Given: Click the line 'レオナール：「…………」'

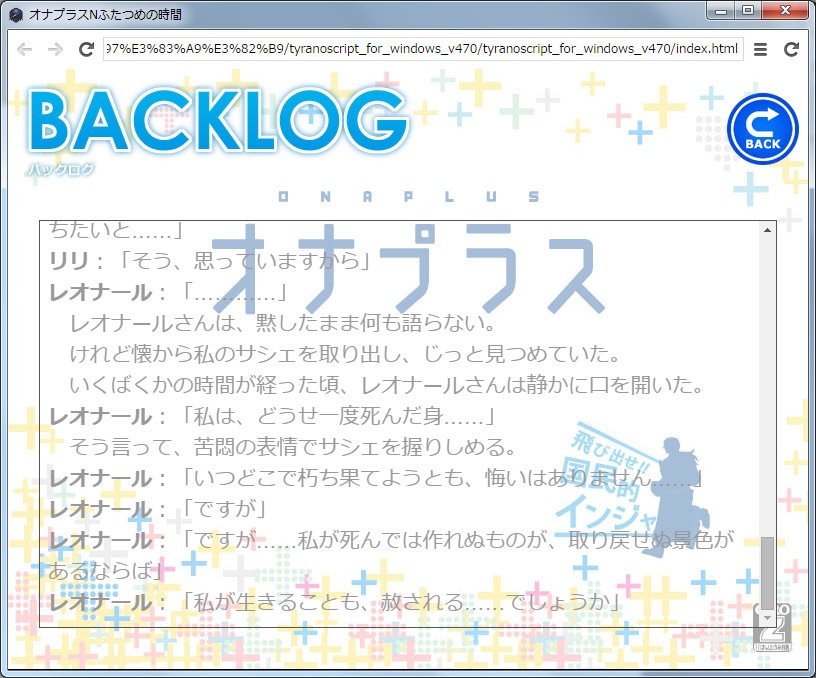Looking at the screenshot, I should point(169,292).
